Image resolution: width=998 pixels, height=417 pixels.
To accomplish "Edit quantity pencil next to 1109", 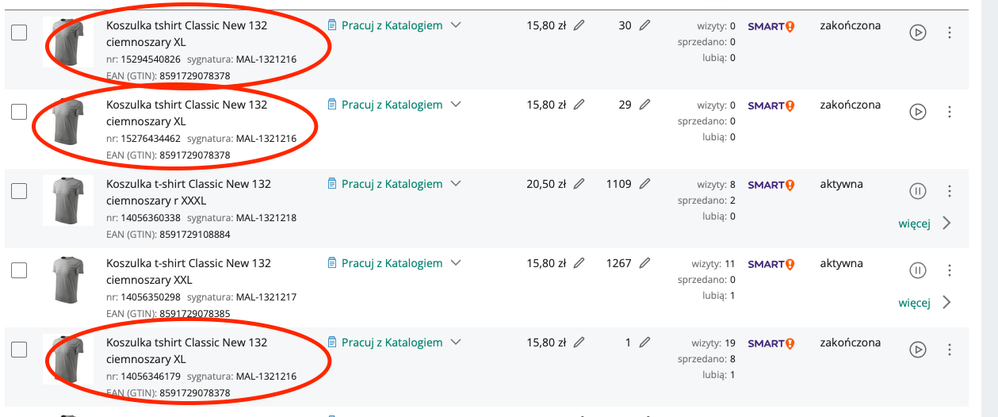I will [x=645, y=184].
